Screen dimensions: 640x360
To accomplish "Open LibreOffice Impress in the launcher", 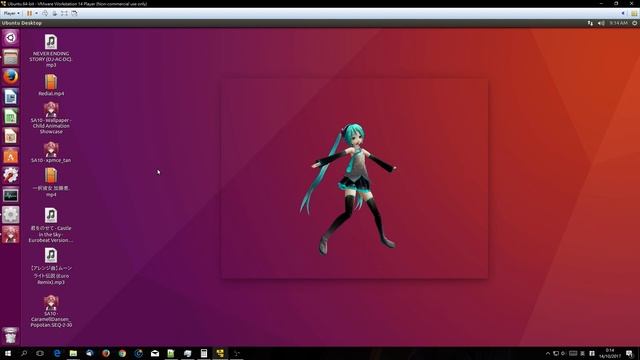I will click(x=11, y=136).
